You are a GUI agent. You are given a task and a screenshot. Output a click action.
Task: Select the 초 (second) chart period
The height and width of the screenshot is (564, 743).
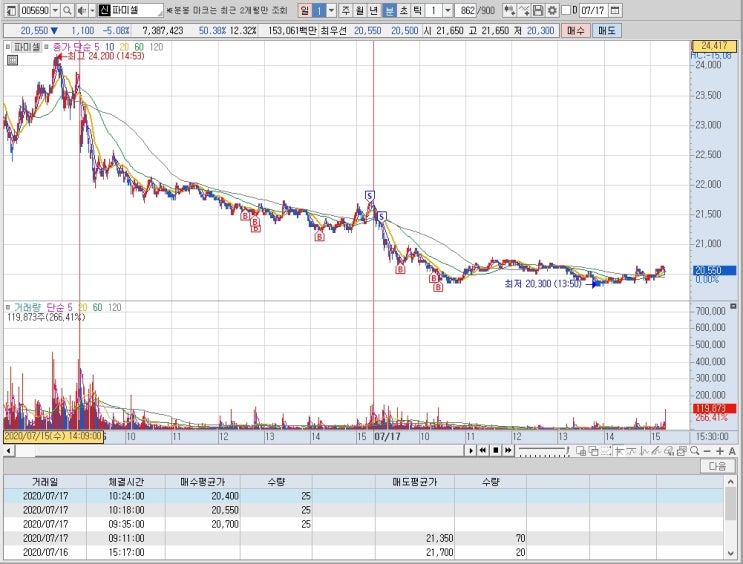pyautogui.click(x=403, y=10)
